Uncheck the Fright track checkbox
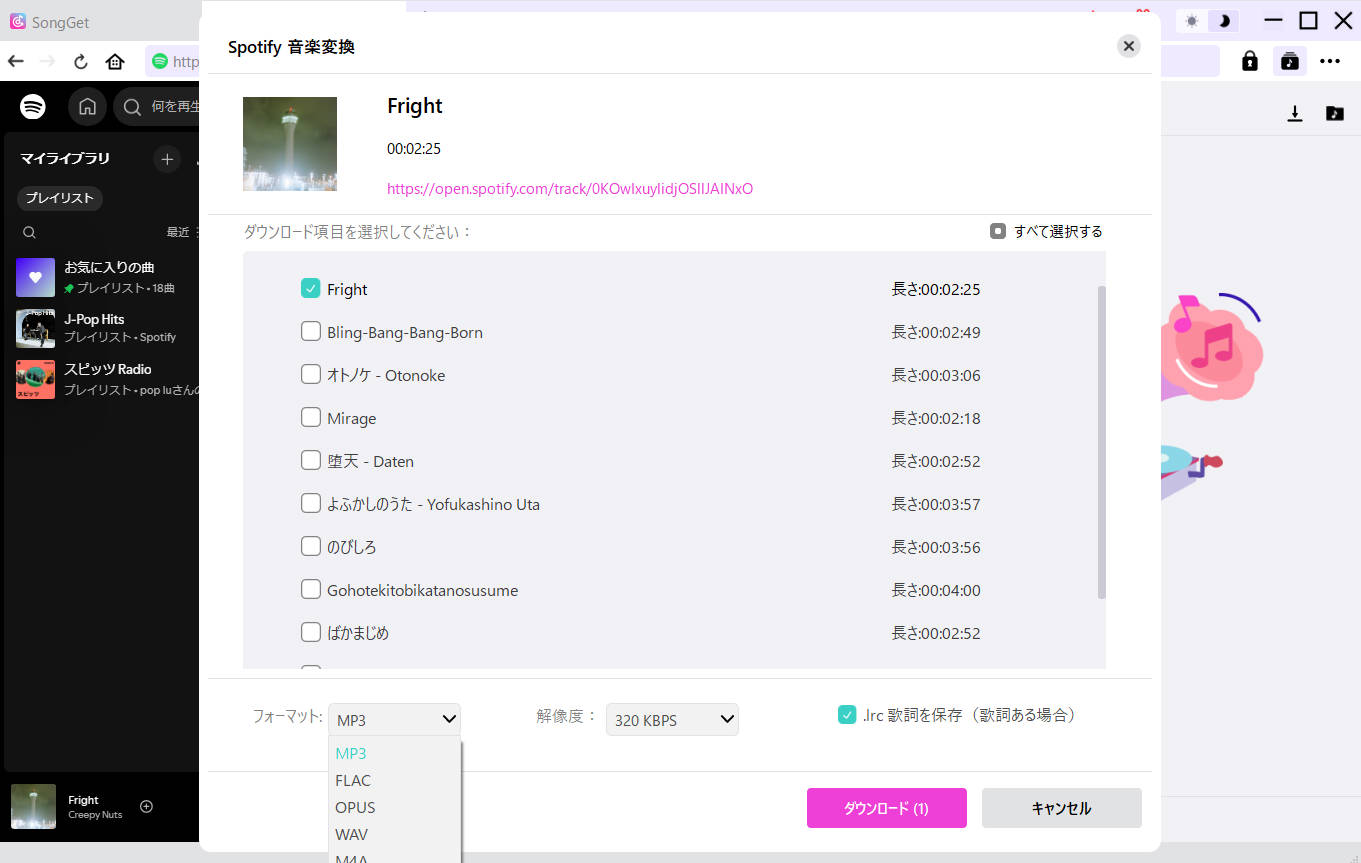 click(310, 287)
